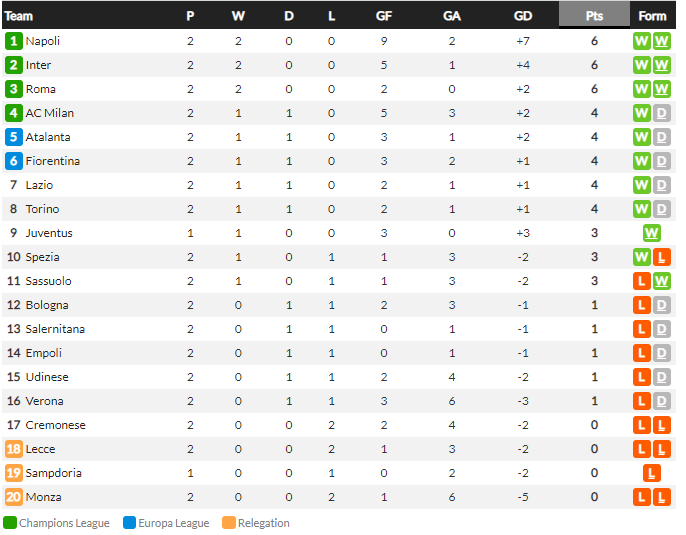Open the Fiorentina team link

[52, 161]
